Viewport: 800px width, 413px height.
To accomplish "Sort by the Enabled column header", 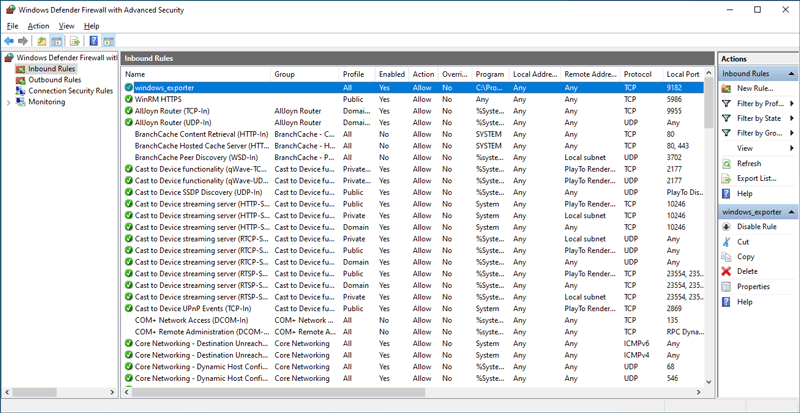I will pos(392,74).
